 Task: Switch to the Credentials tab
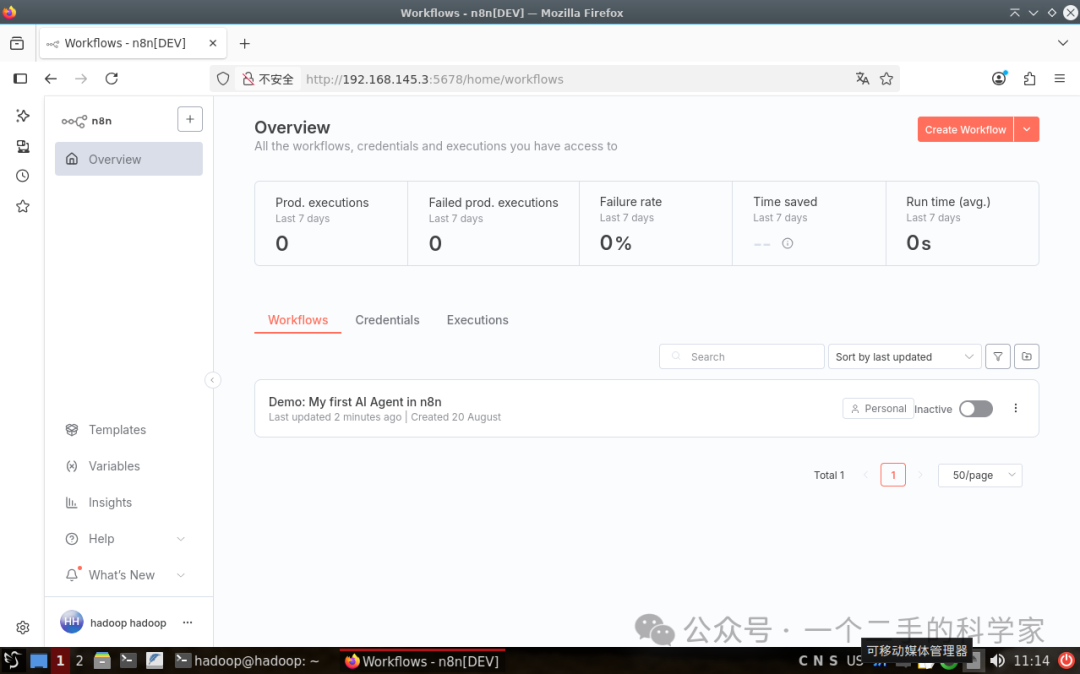point(387,320)
